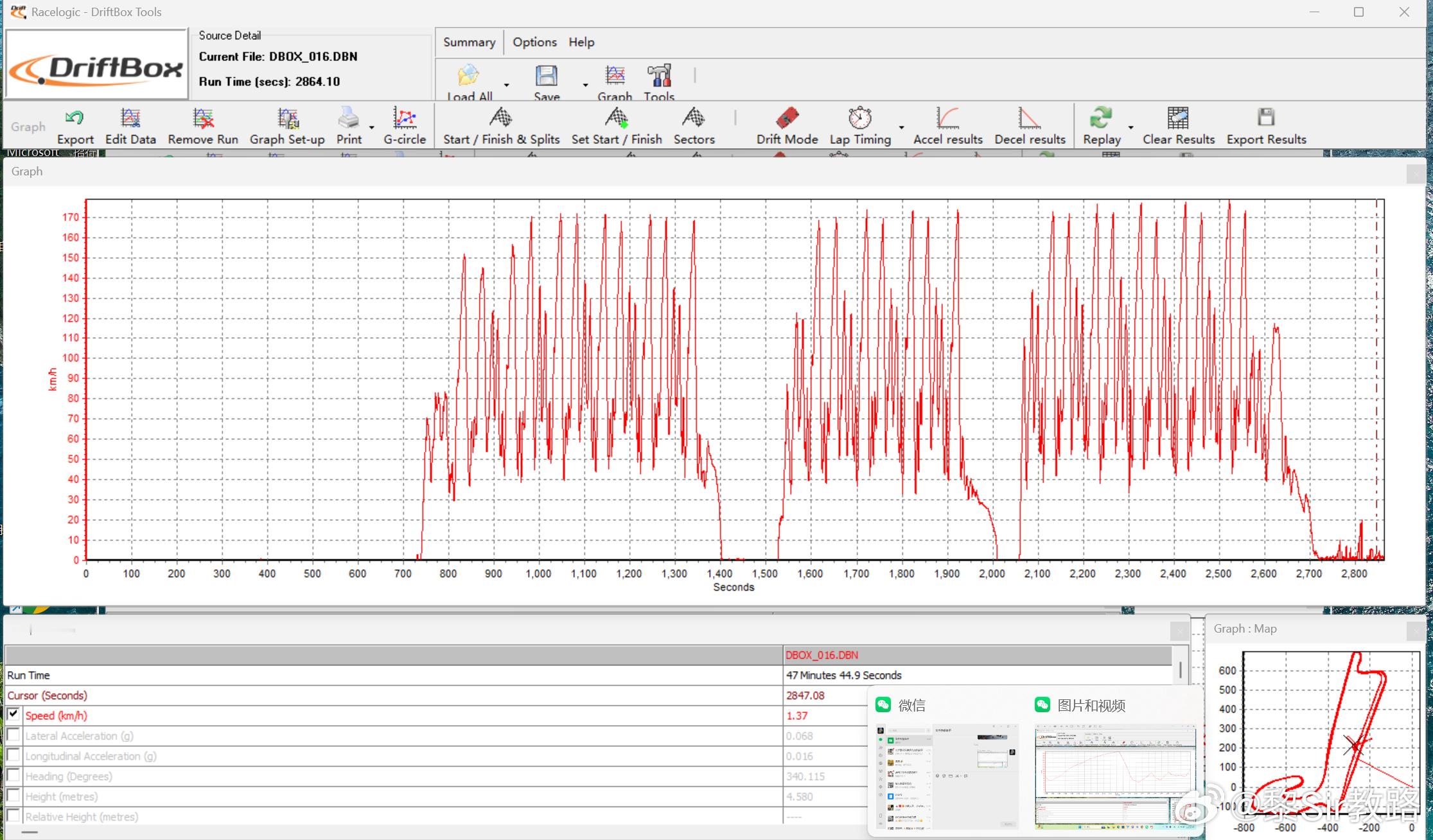Open the Lap Timing dropdown arrow
This screenshot has height=840, width=1433.
coord(901,127)
